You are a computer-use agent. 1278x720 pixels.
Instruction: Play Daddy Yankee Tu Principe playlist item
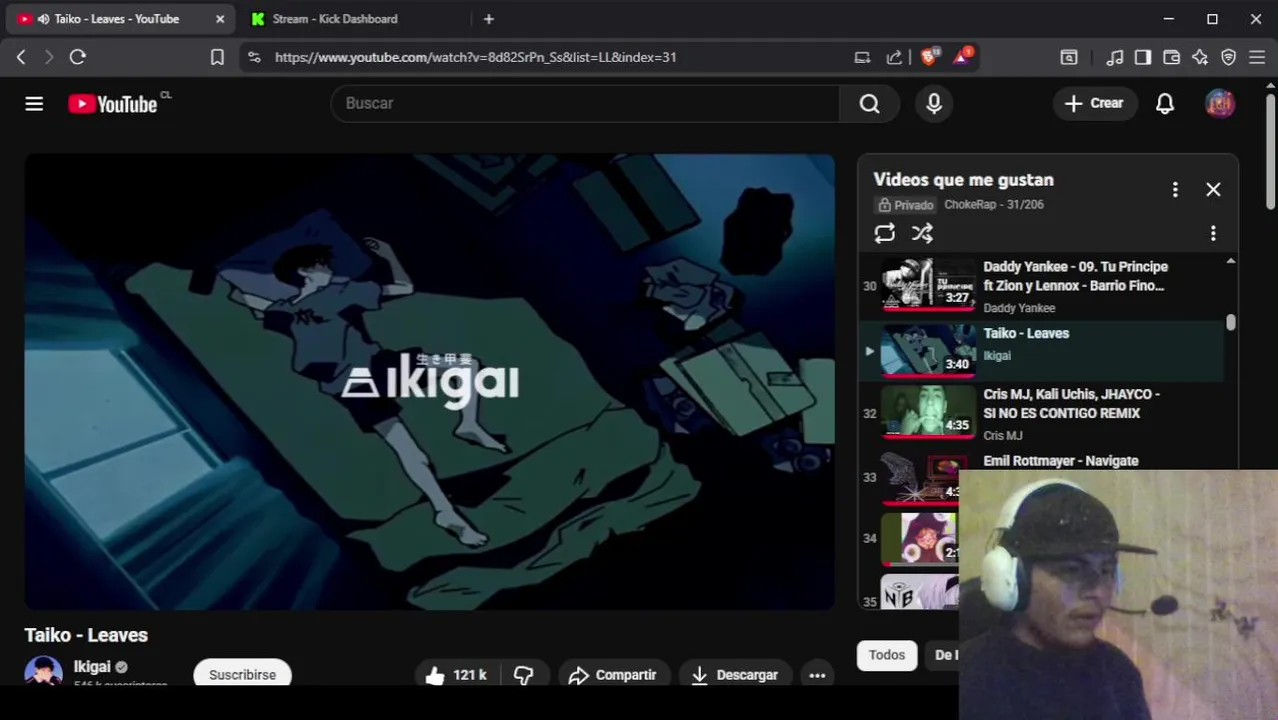coord(1040,286)
